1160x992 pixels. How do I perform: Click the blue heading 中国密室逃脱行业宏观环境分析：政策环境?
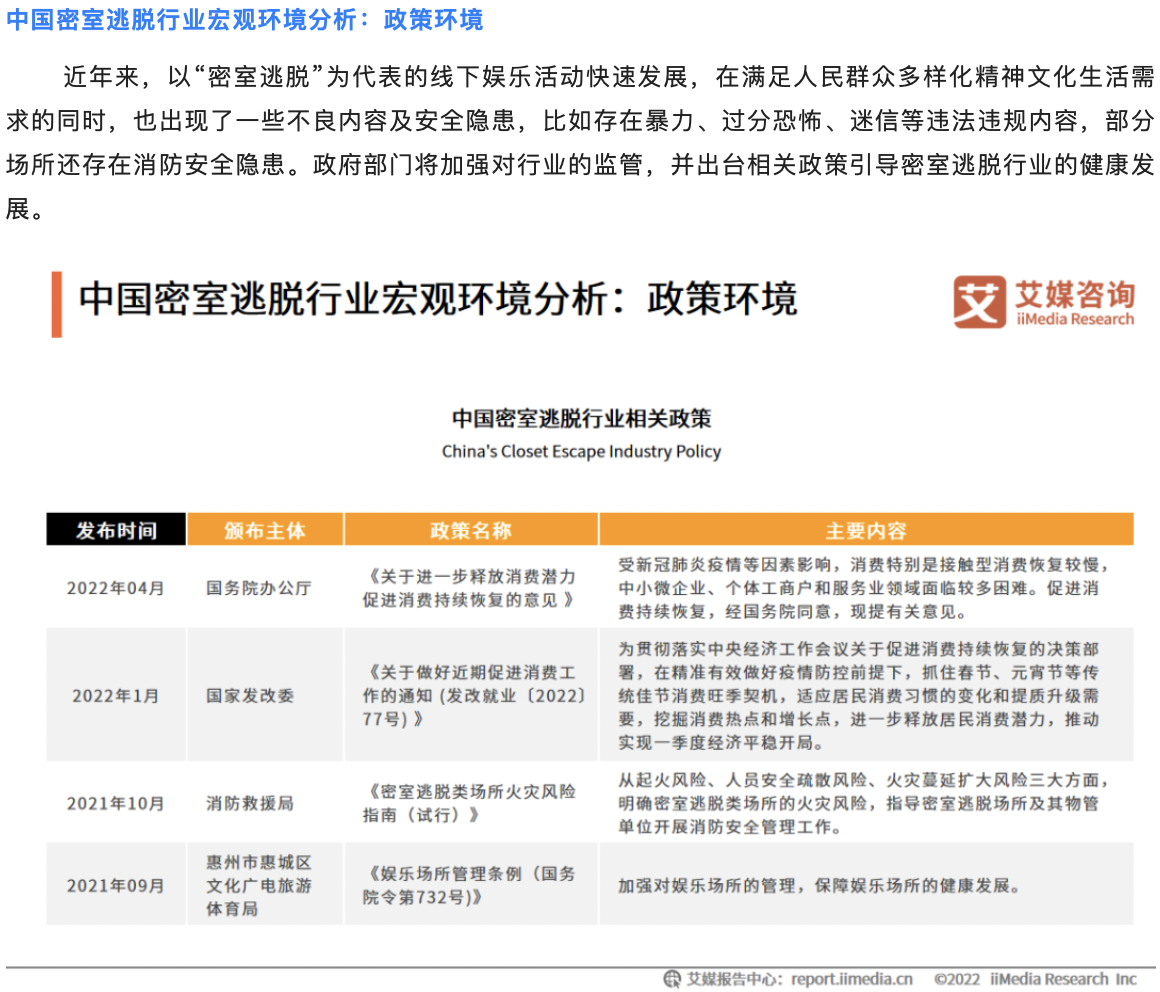tap(244, 19)
